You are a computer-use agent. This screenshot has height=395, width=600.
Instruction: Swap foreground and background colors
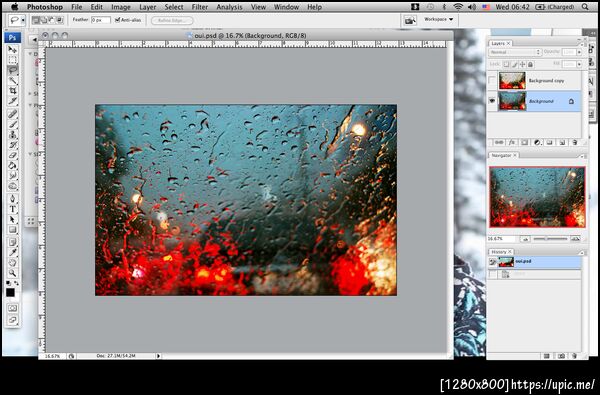pos(16,284)
